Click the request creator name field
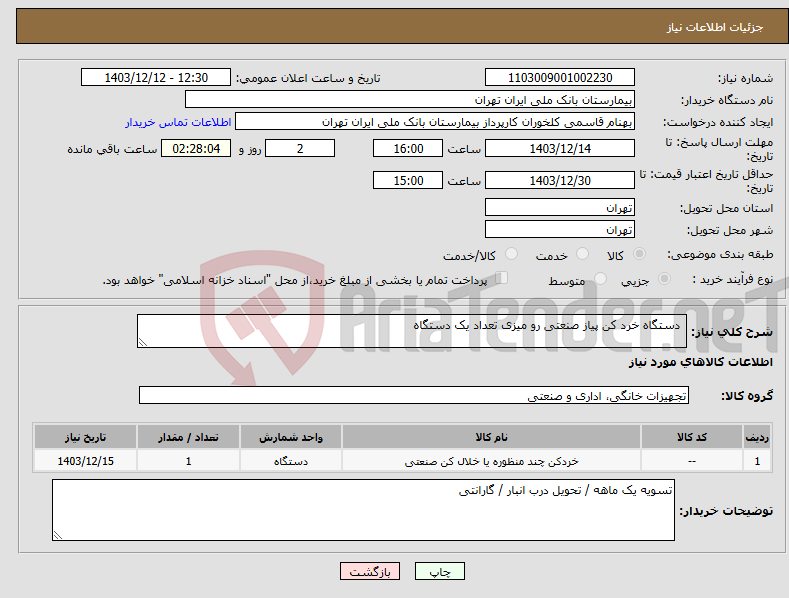The width and height of the screenshot is (789, 598). (435, 122)
